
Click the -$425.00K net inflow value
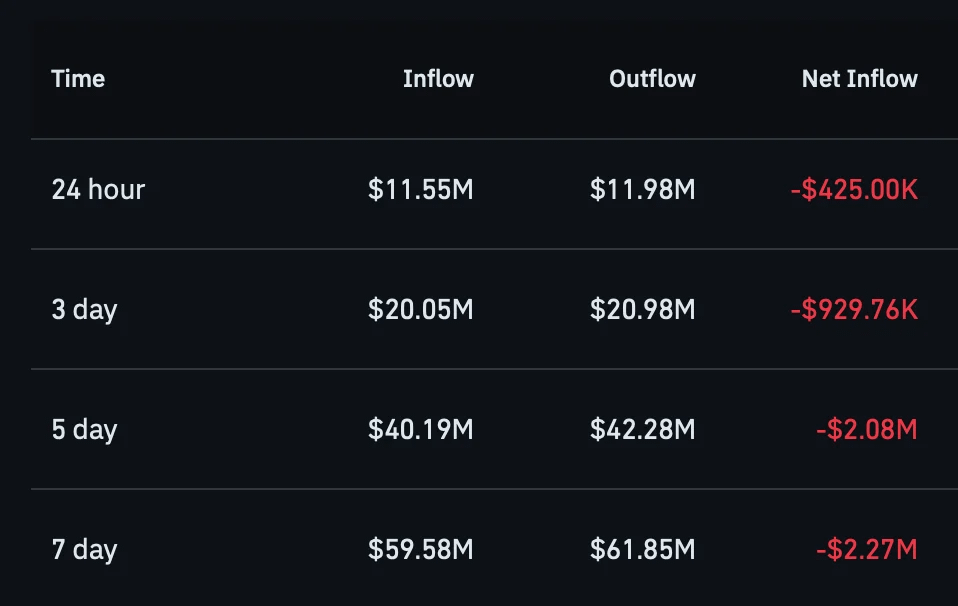click(x=854, y=189)
